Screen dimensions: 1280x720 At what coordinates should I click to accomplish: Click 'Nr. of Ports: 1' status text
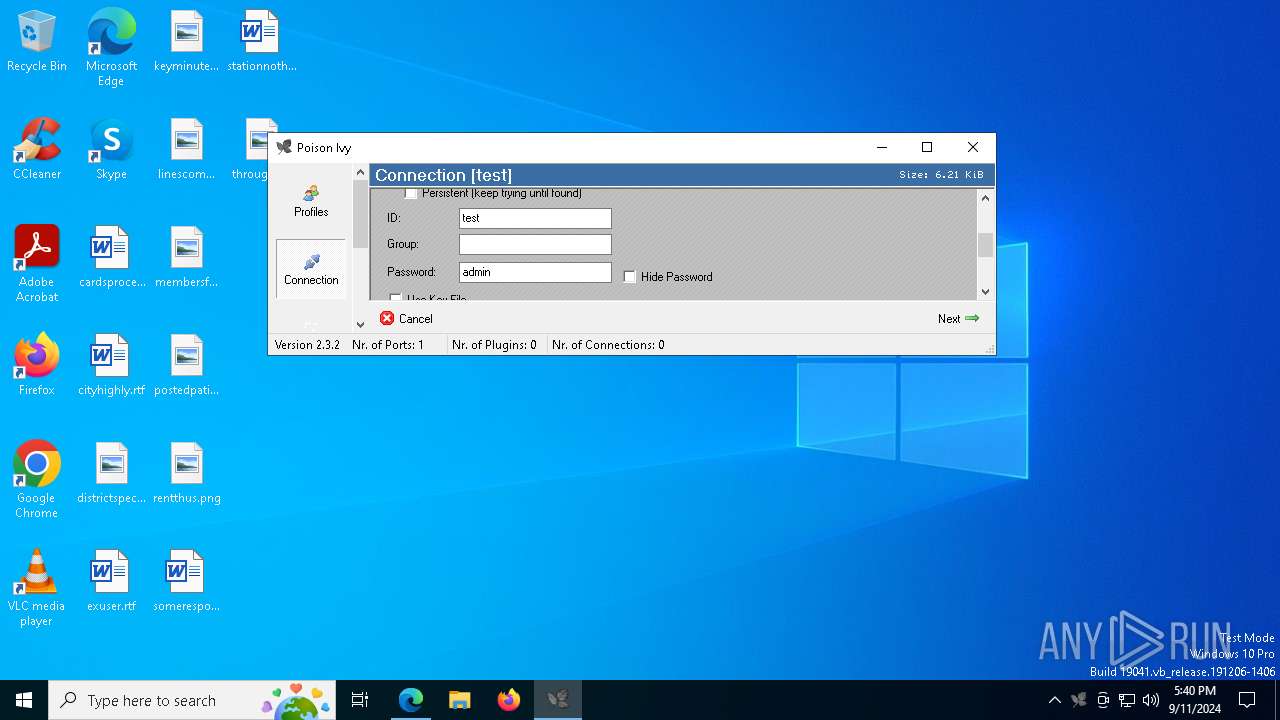coord(388,345)
